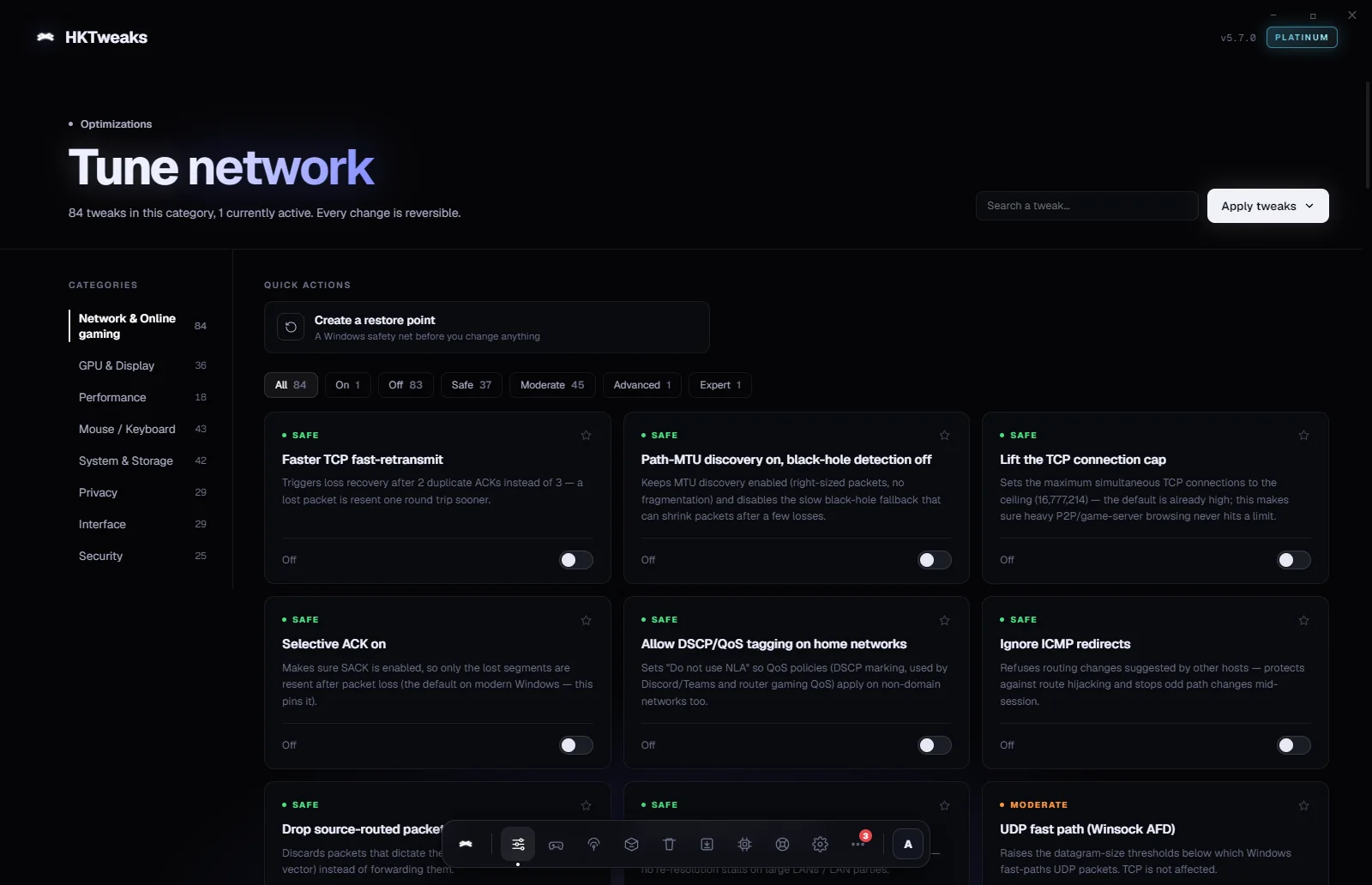The height and width of the screenshot is (885, 1372).
Task: Filter by On 1 tweaks
Action: 348,385
